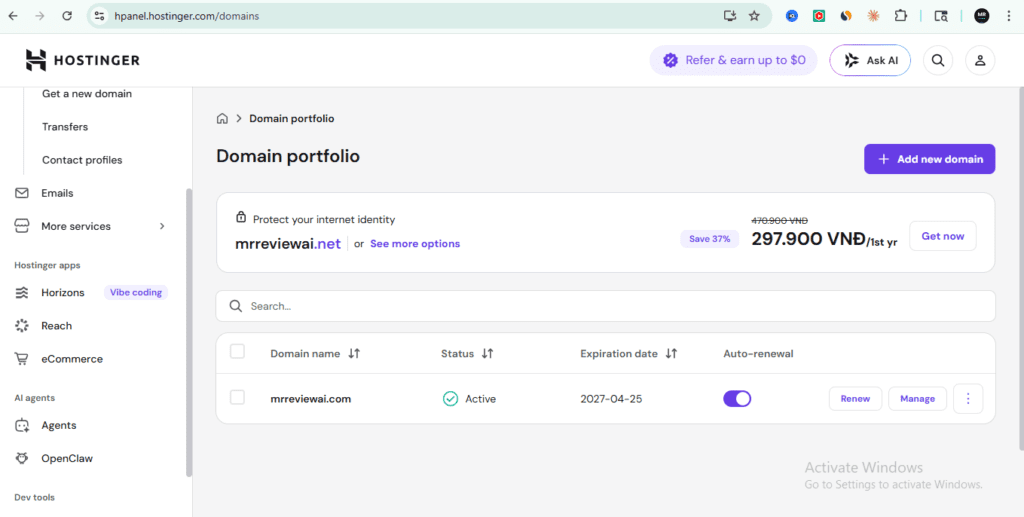Click See more options link

pos(415,243)
